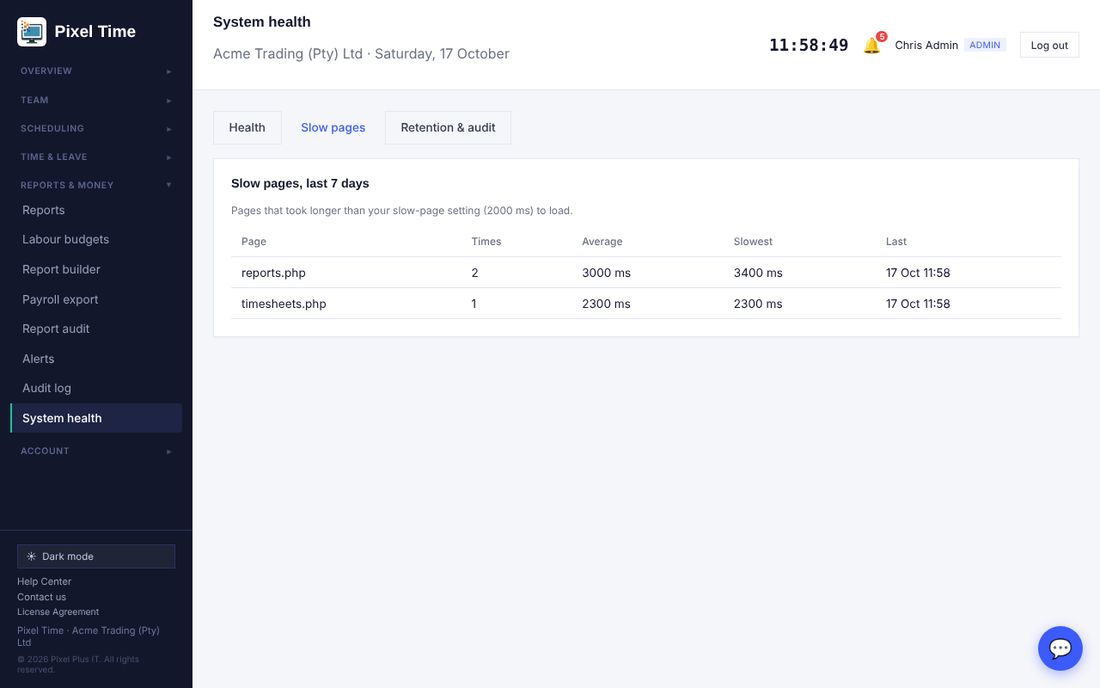Go to Labour budgets
This screenshot has height=688, width=1100.
point(96,240)
